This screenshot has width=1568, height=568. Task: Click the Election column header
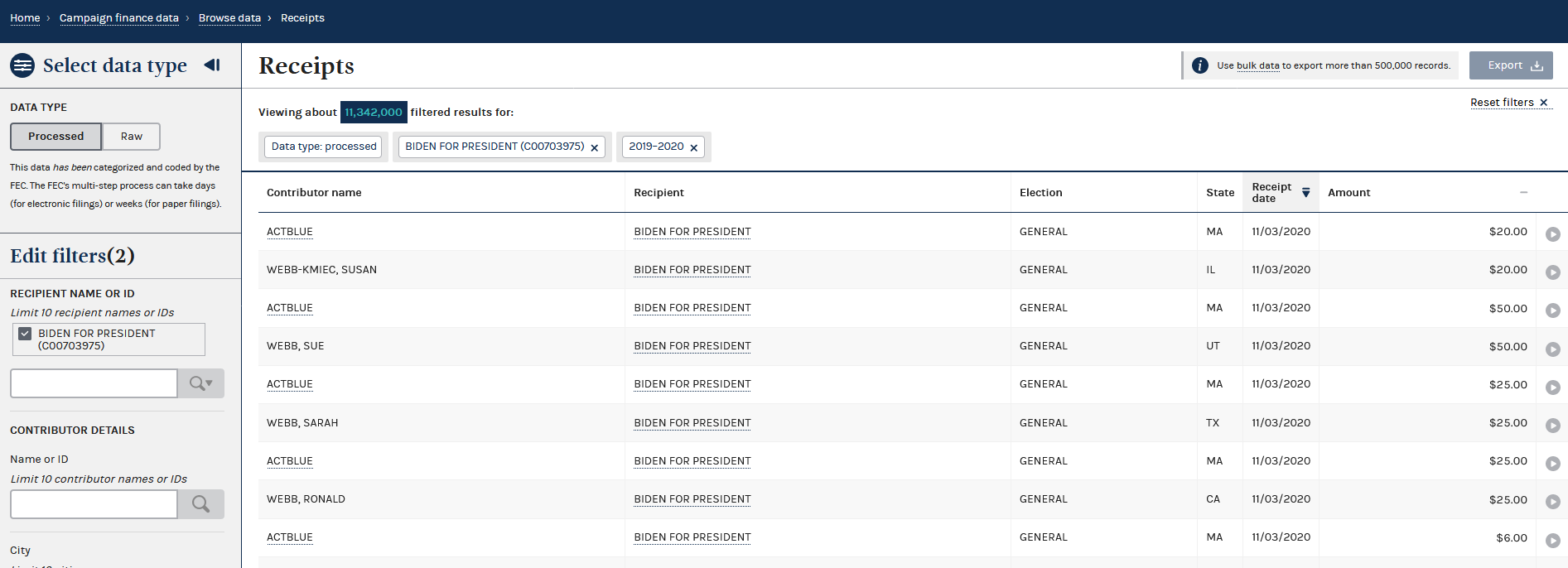coord(1040,193)
